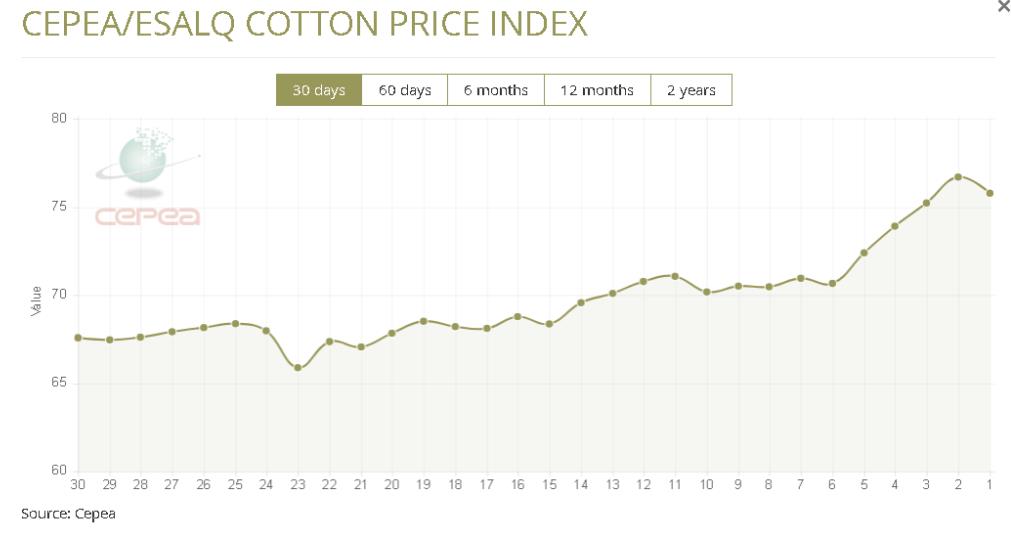
Task: Switch chart to 2 years
Action: click(691, 90)
